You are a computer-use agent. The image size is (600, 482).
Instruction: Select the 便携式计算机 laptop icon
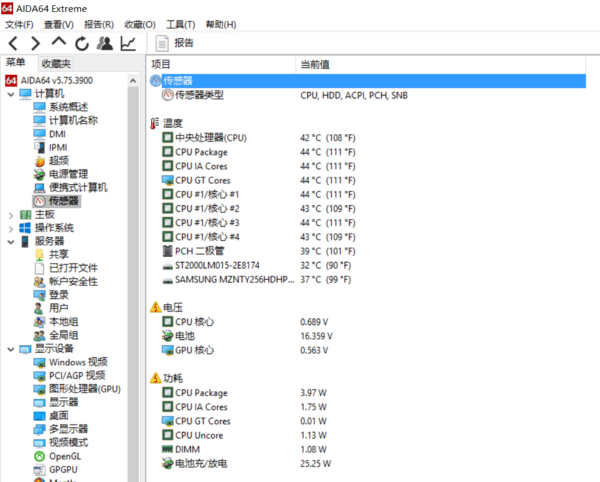tap(39, 188)
